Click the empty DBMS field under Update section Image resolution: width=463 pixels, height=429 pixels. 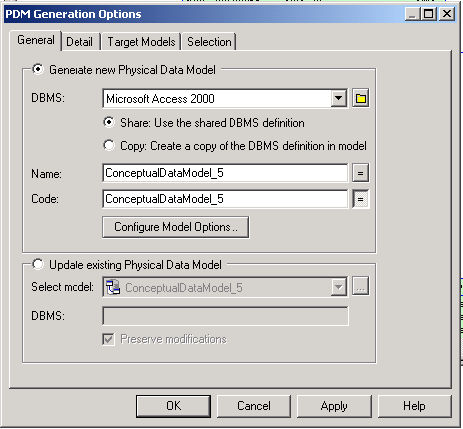[x=225, y=316]
